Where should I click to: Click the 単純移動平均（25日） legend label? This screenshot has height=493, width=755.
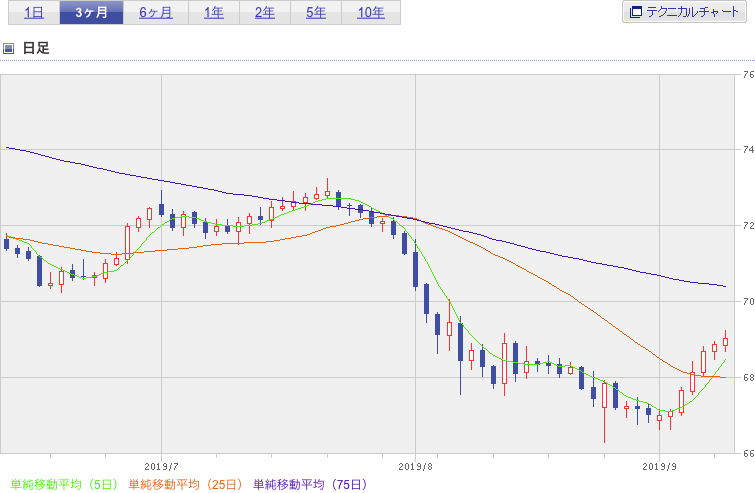[185, 484]
